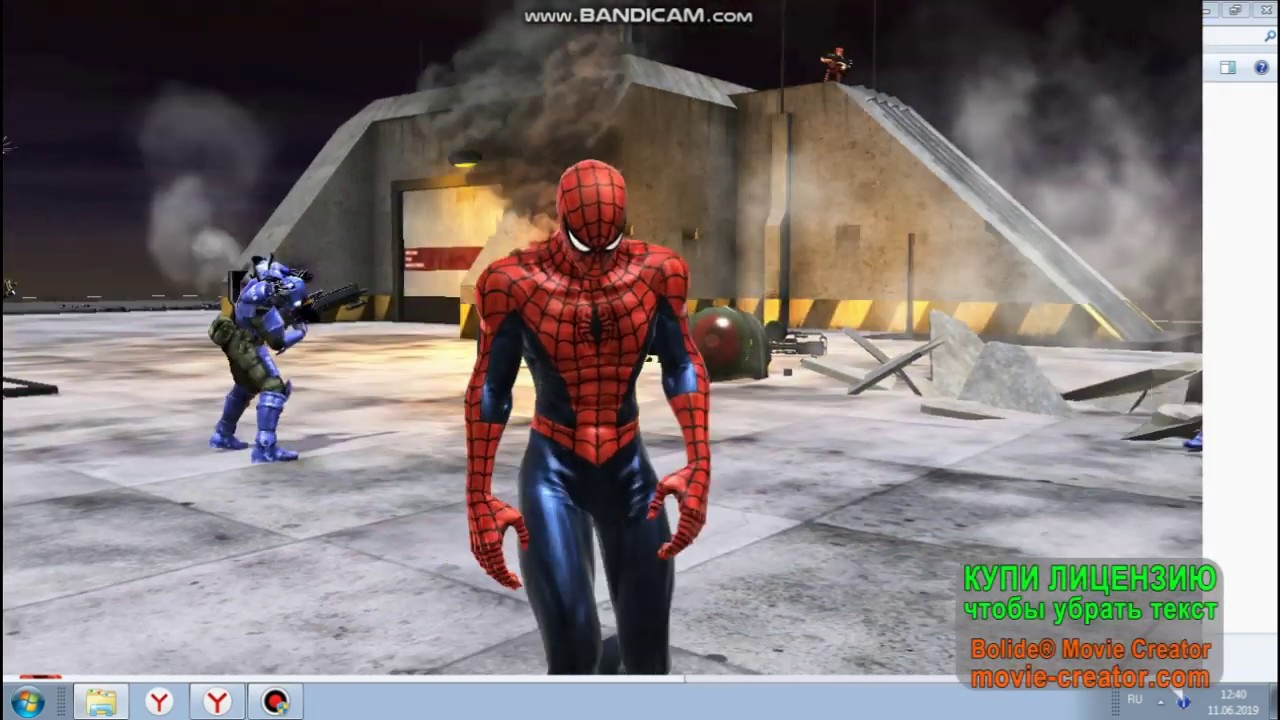The image size is (1280, 720).
Task: Open Explorer help question mark icon
Action: [x=1261, y=67]
